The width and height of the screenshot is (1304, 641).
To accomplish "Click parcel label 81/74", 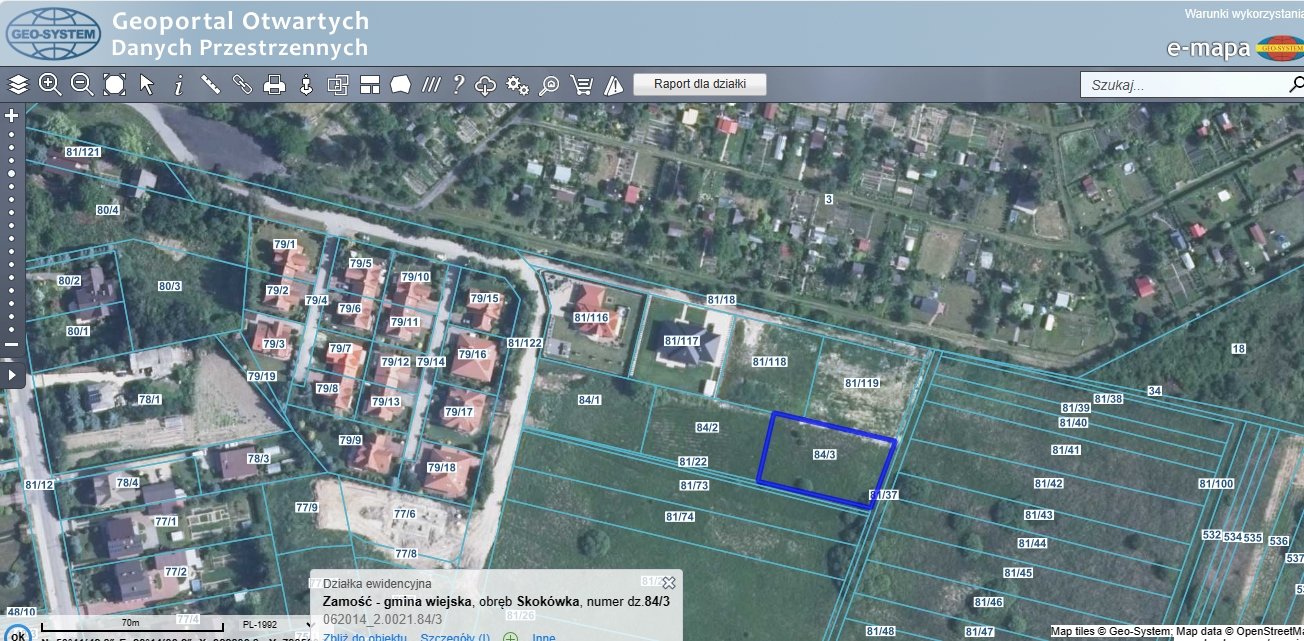I will point(680,517).
